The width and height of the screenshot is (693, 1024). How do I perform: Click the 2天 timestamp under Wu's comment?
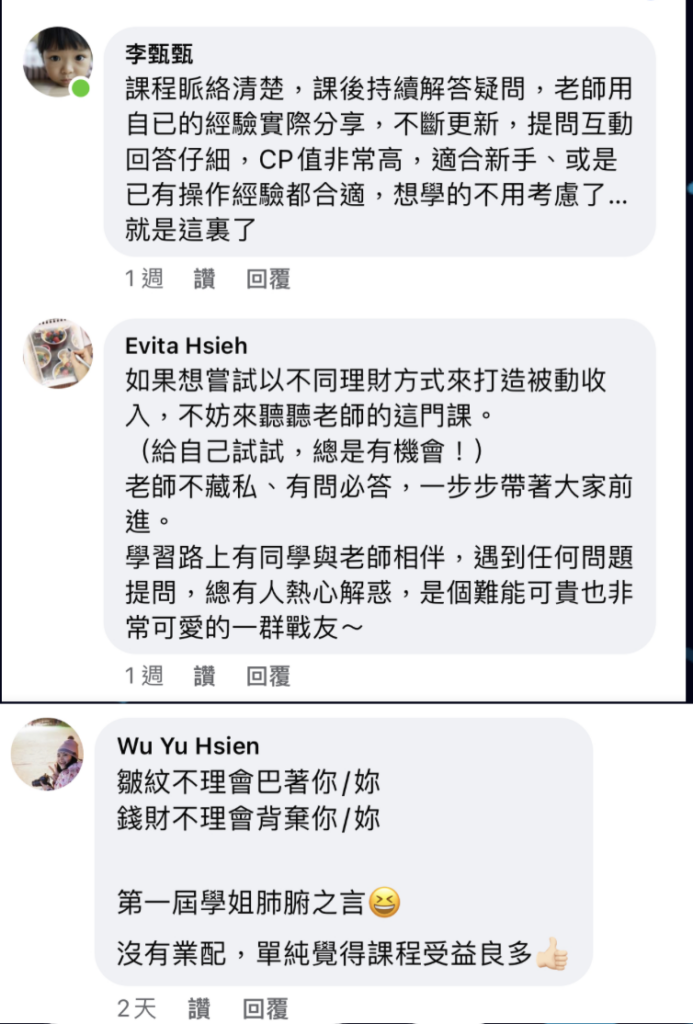(137, 1008)
